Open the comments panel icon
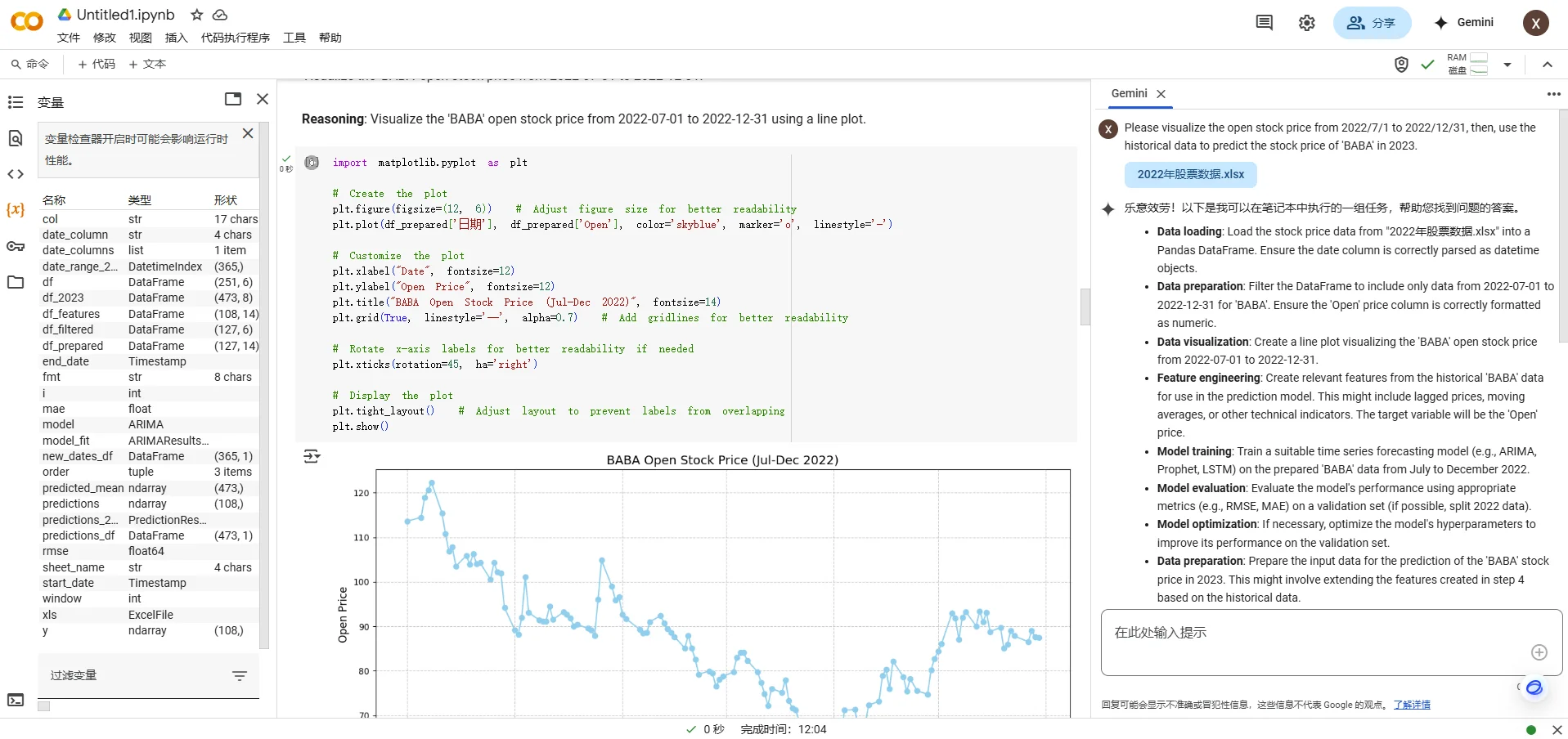The height and width of the screenshot is (739, 1568). (x=1265, y=23)
